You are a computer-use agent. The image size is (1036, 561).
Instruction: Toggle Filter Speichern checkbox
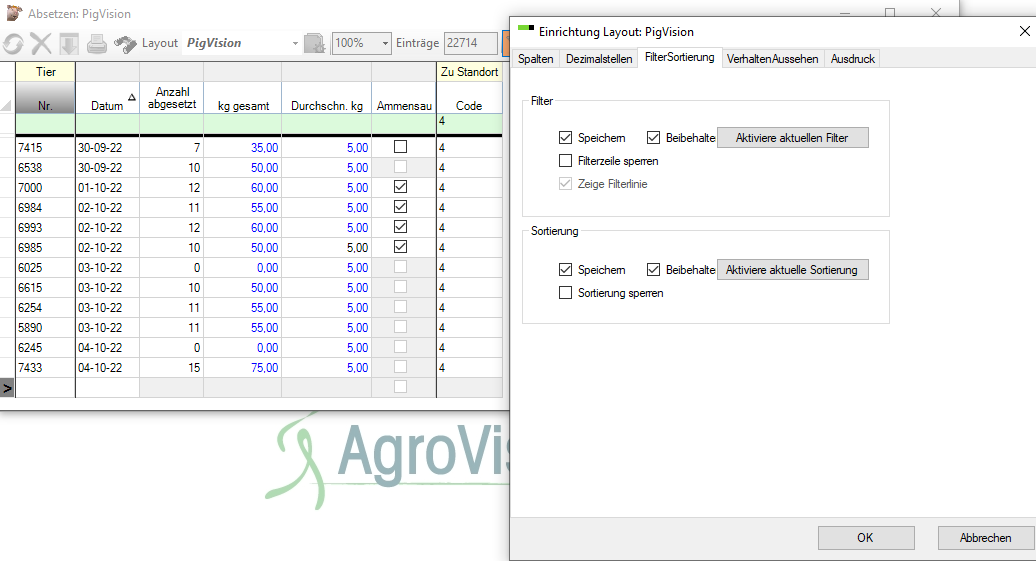tap(565, 137)
